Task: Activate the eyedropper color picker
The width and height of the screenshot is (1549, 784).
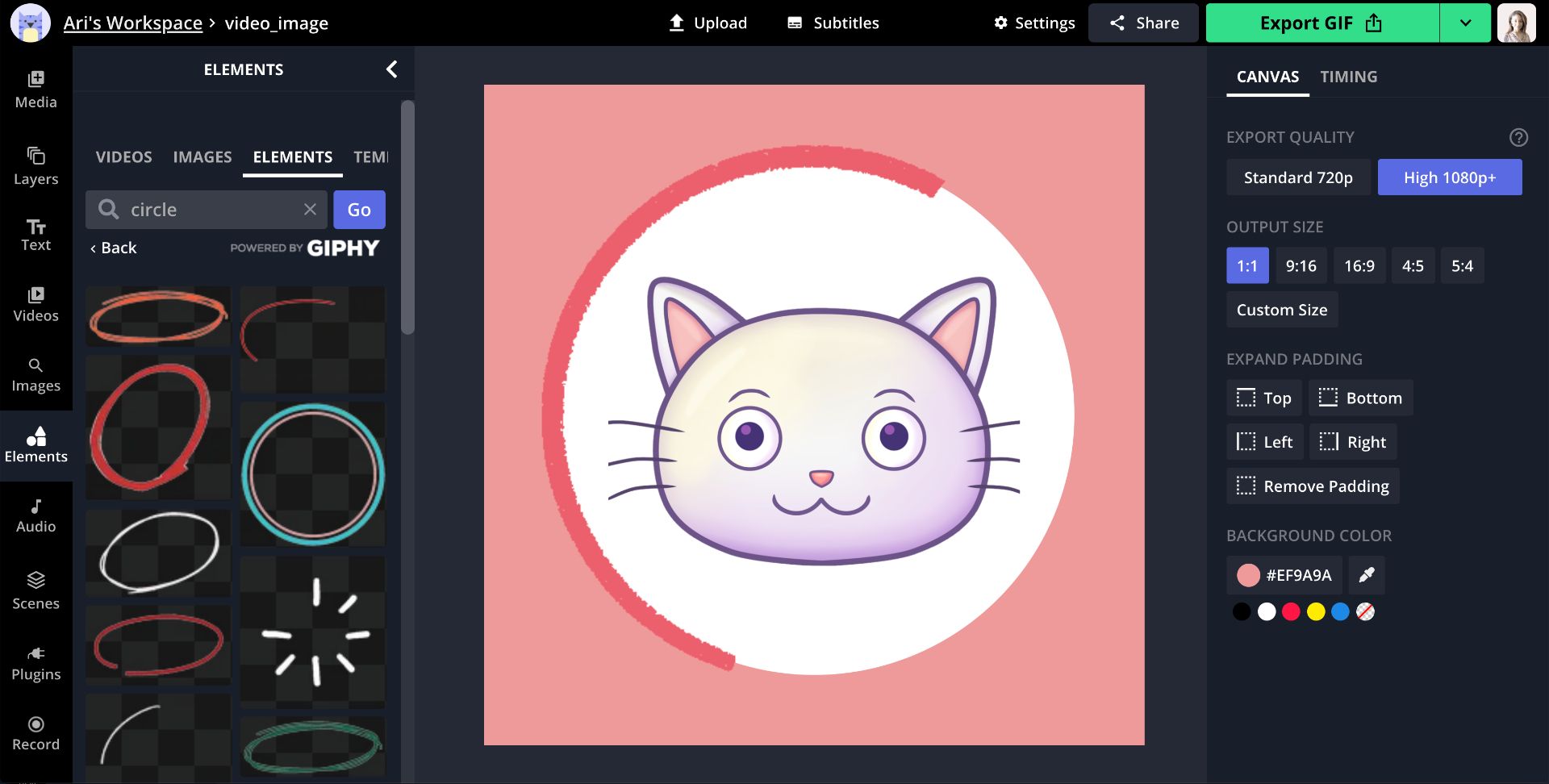Action: (1366, 575)
